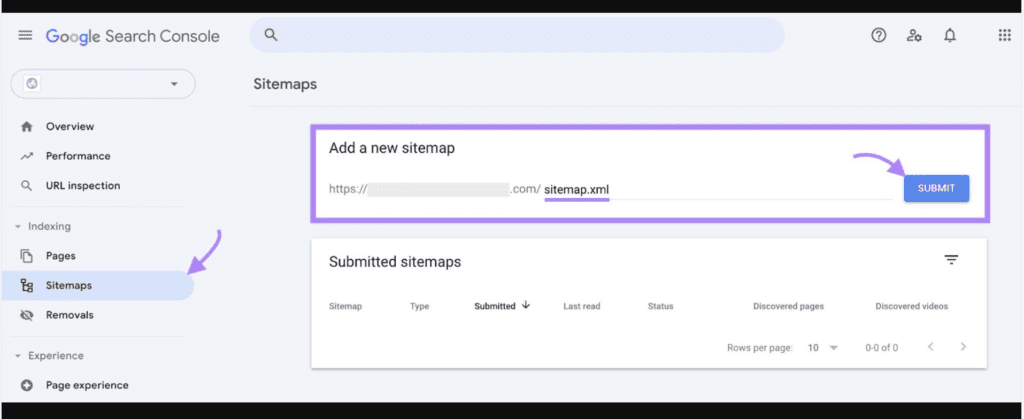1024x419 pixels.
Task: Open Page experience report
Action: pyautogui.click(x=87, y=385)
